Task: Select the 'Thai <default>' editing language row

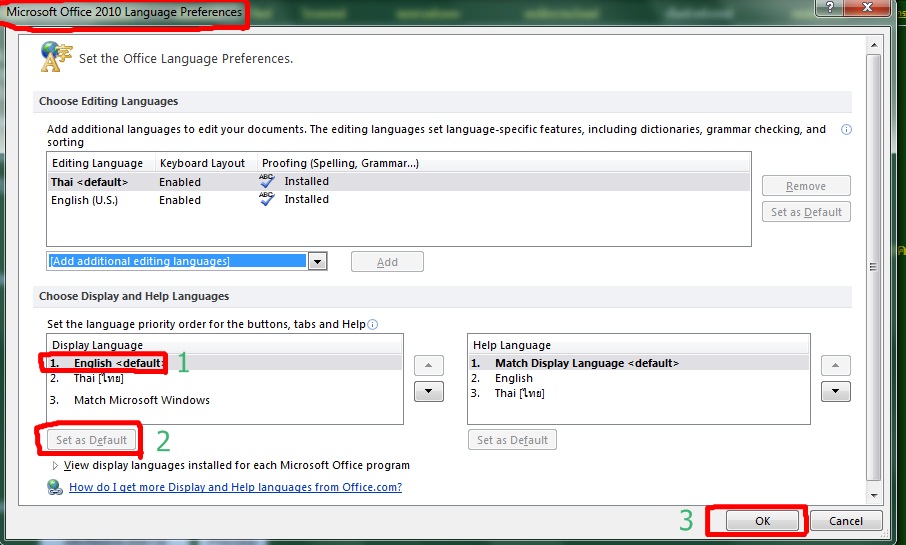Action: point(399,182)
